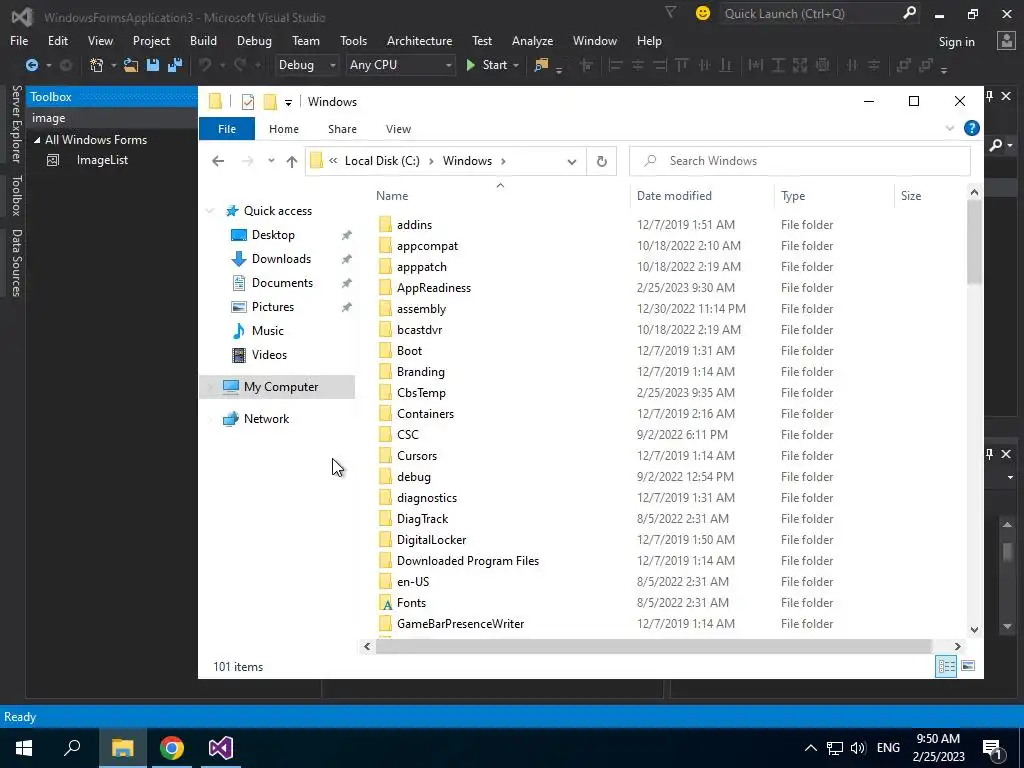Refresh the Windows folder view
The image size is (1024, 768).
(601, 161)
